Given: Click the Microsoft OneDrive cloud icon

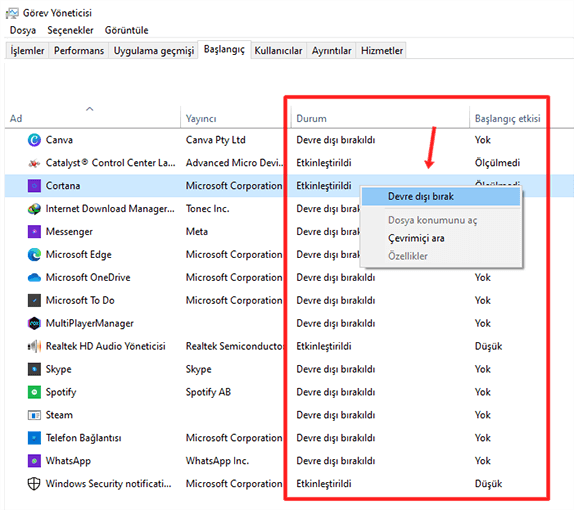Looking at the screenshot, I should pyautogui.click(x=34, y=278).
